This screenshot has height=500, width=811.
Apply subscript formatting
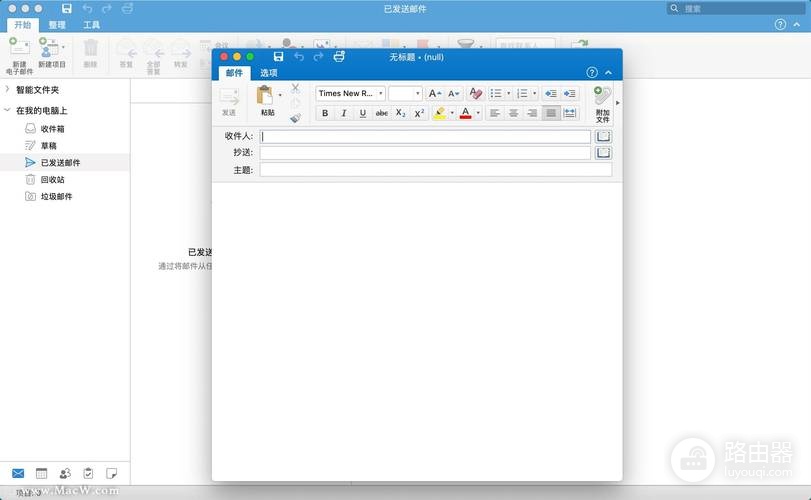click(x=401, y=113)
